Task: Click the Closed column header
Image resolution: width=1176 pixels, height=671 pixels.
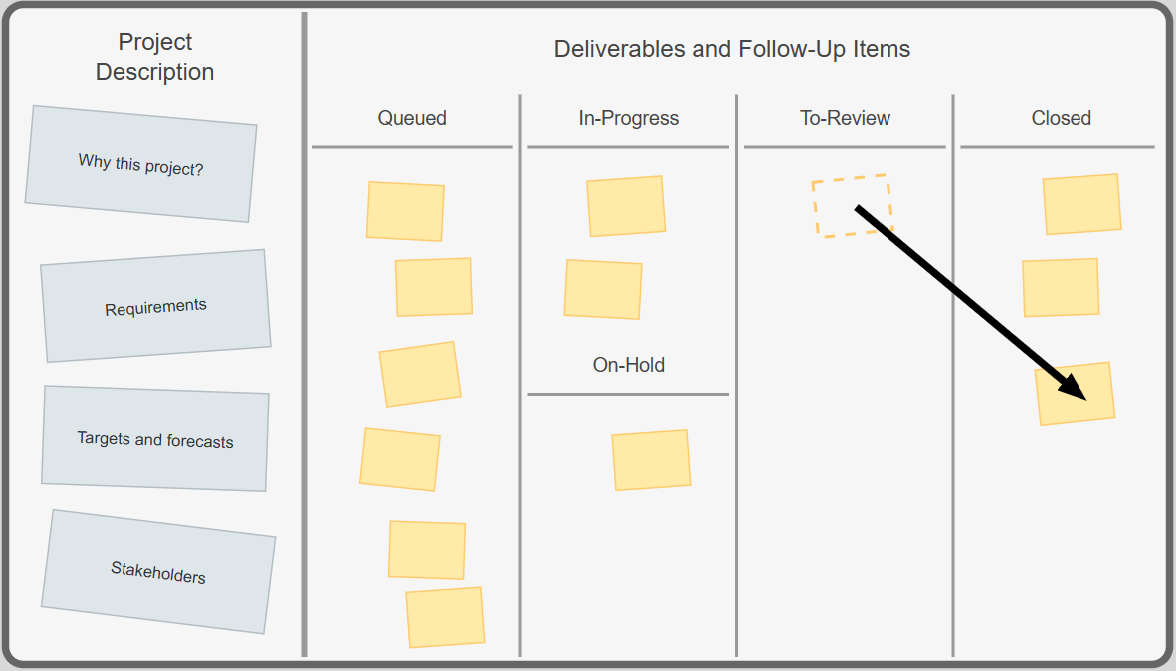Action: coord(1060,118)
